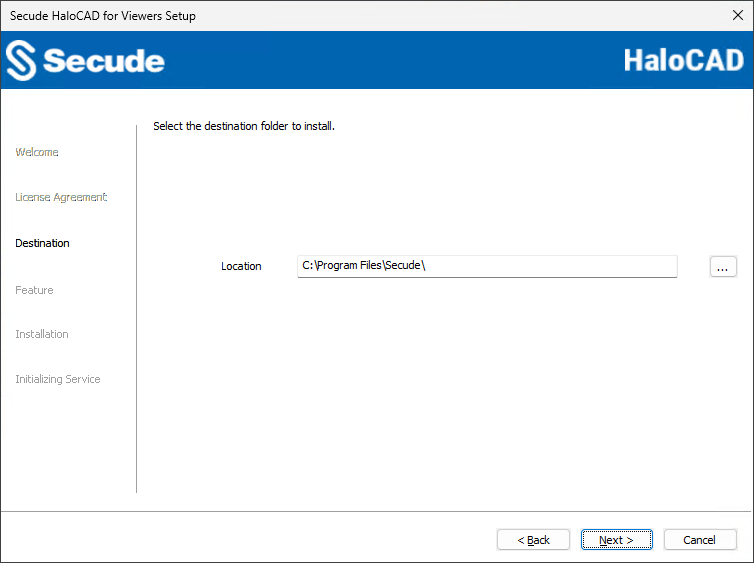Image resolution: width=754 pixels, height=563 pixels.
Task: Click the HaloCAD brand name in the header
Action: click(683, 60)
